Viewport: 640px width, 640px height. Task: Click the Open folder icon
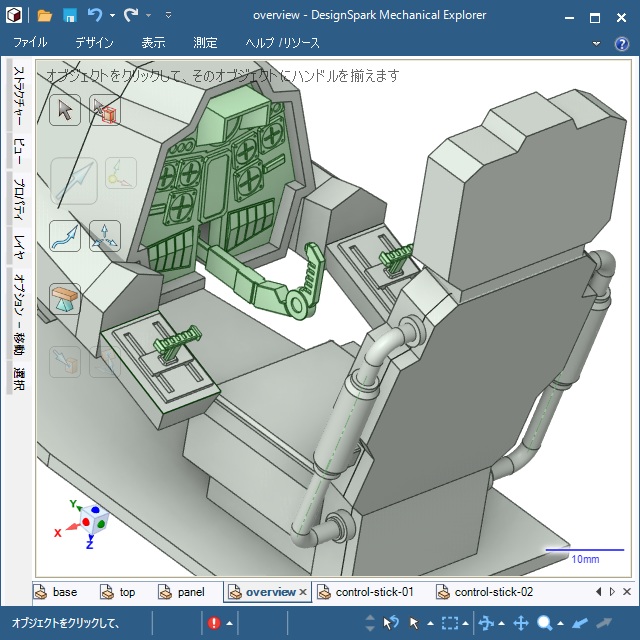coord(45,15)
